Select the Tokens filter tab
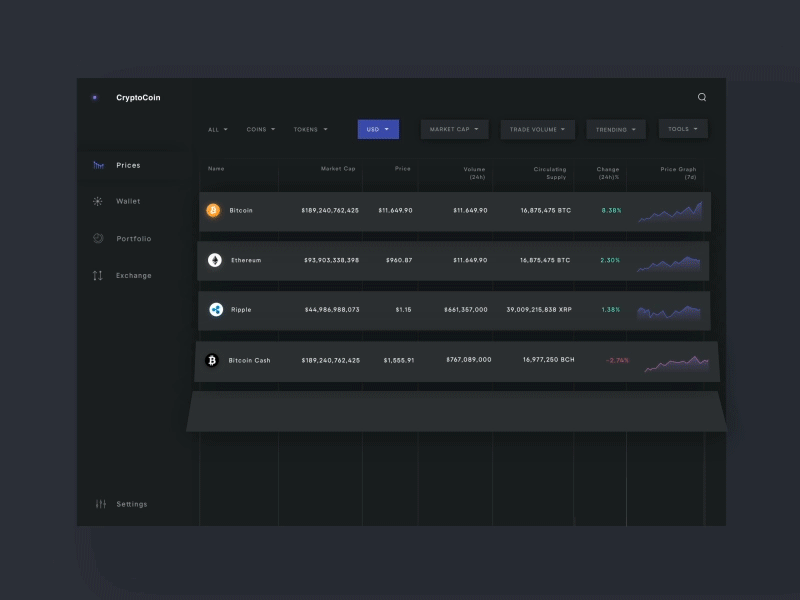The width and height of the screenshot is (800, 600). [310, 130]
